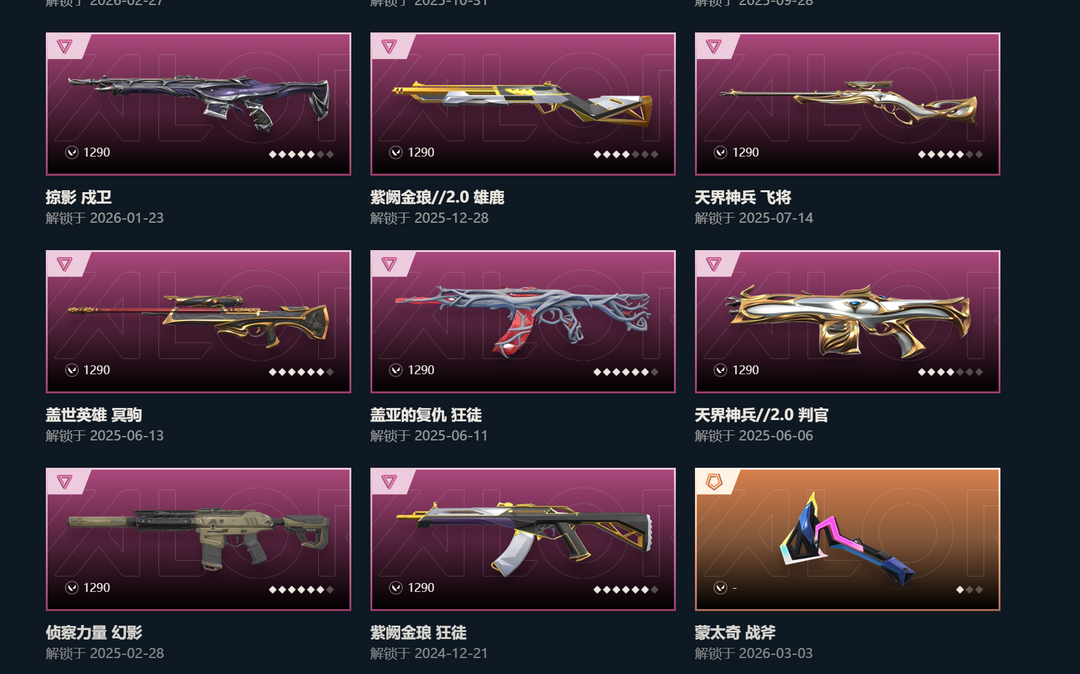Click level diamonds on 紫阙金琅//2.0 雄鹿 card
The height and width of the screenshot is (674, 1080).
tap(625, 154)
